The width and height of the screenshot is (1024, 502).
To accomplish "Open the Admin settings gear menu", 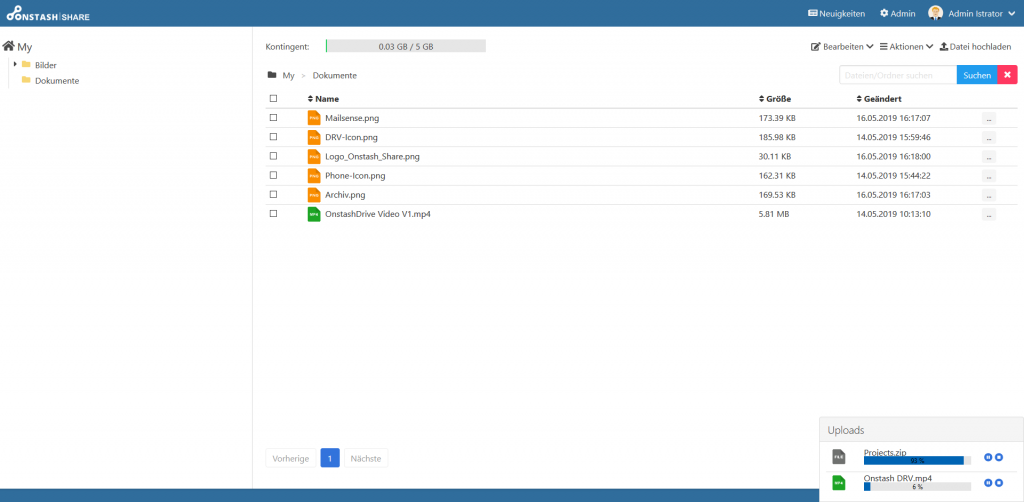I will (897, 13).
